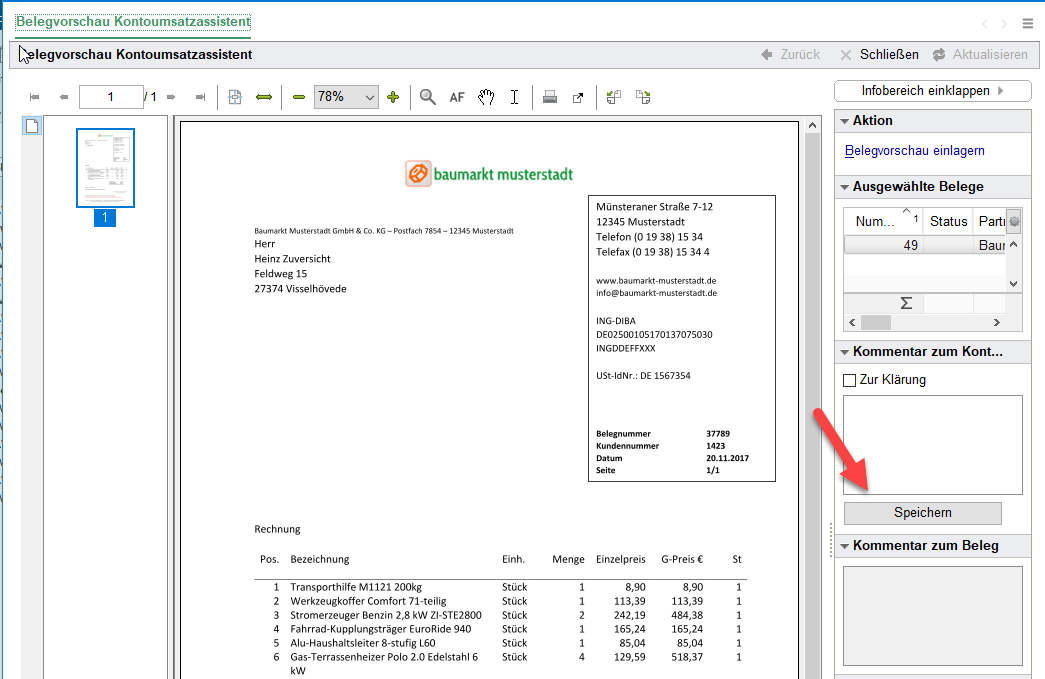Click the table settings gear icon
This screenshot has width=1045, height=679.
[1014, 221]
